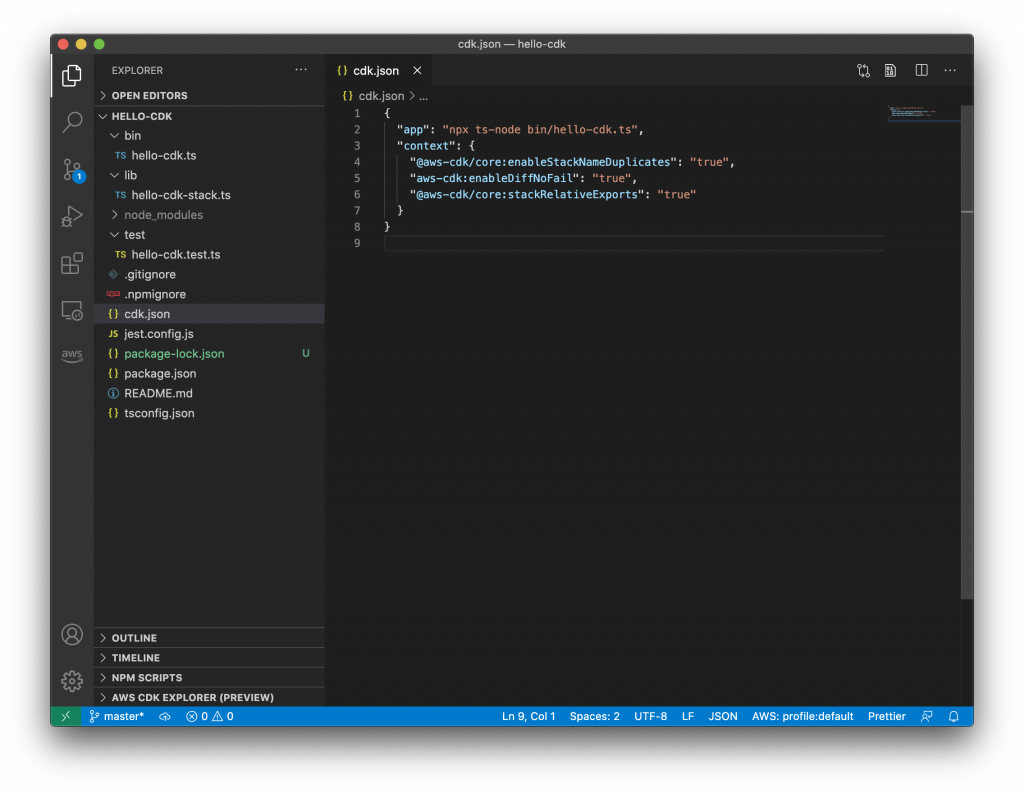Click the feedback icon in status bar
The image size is (1024, 793).
pyautogui.click(x=926, y=717)
